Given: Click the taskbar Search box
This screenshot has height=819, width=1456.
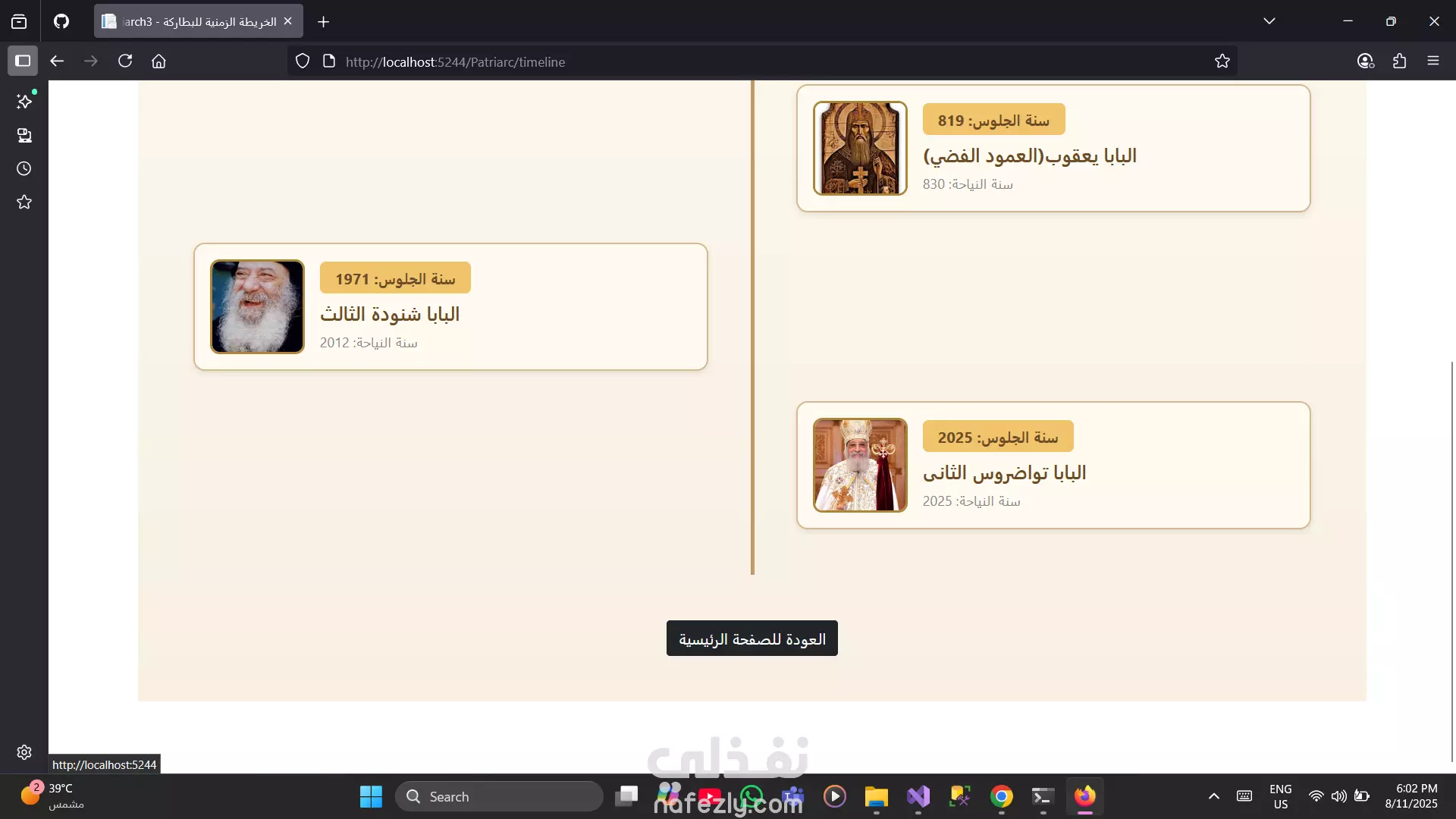Looking at the screenshot, I should (499, 796).
